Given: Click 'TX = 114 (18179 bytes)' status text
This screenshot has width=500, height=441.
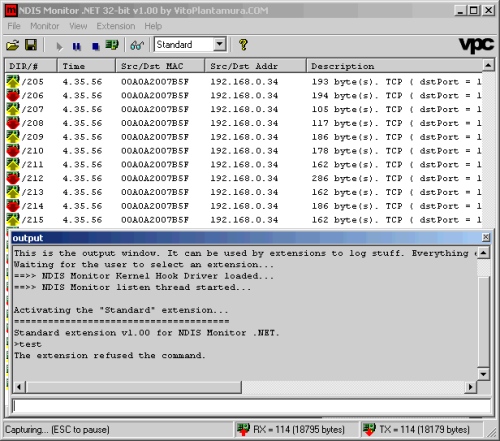Looking at the screenshot, I should 424,430.
